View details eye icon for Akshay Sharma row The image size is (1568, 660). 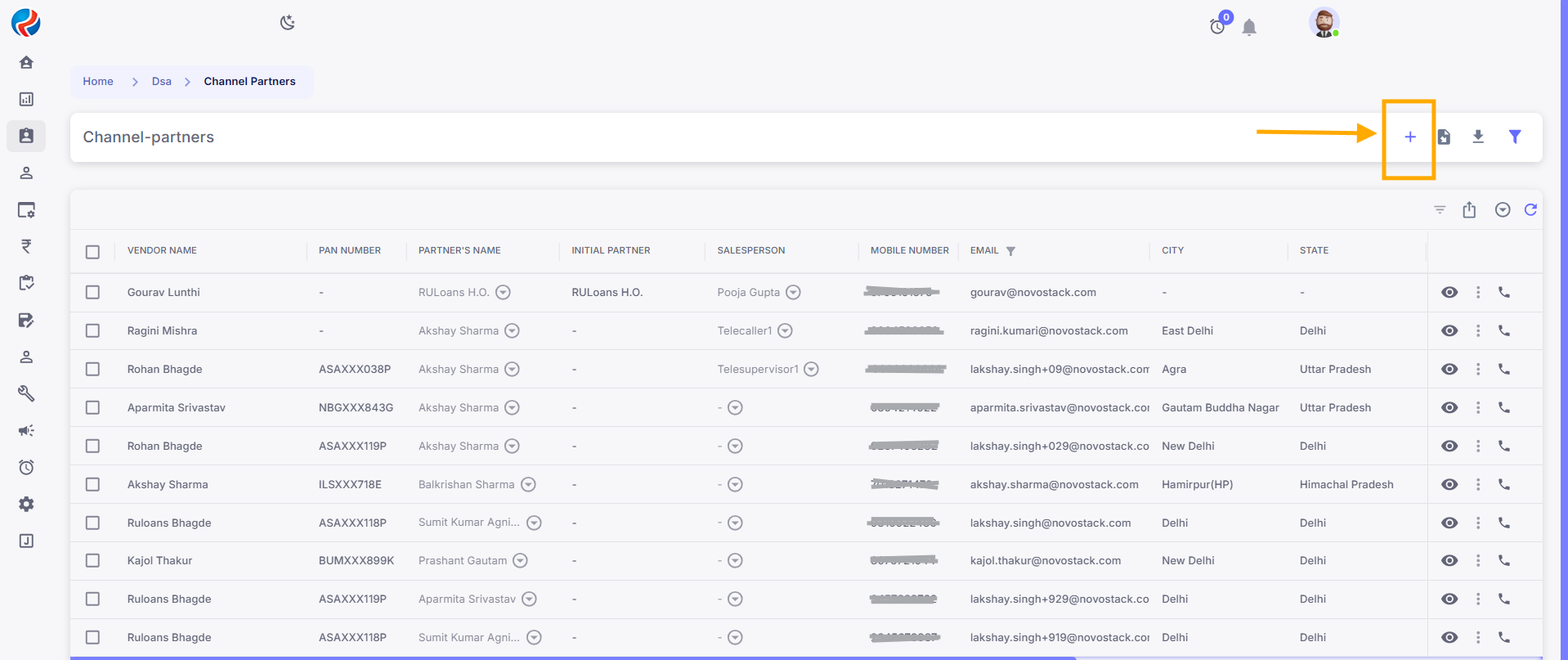pos(1449,484)
